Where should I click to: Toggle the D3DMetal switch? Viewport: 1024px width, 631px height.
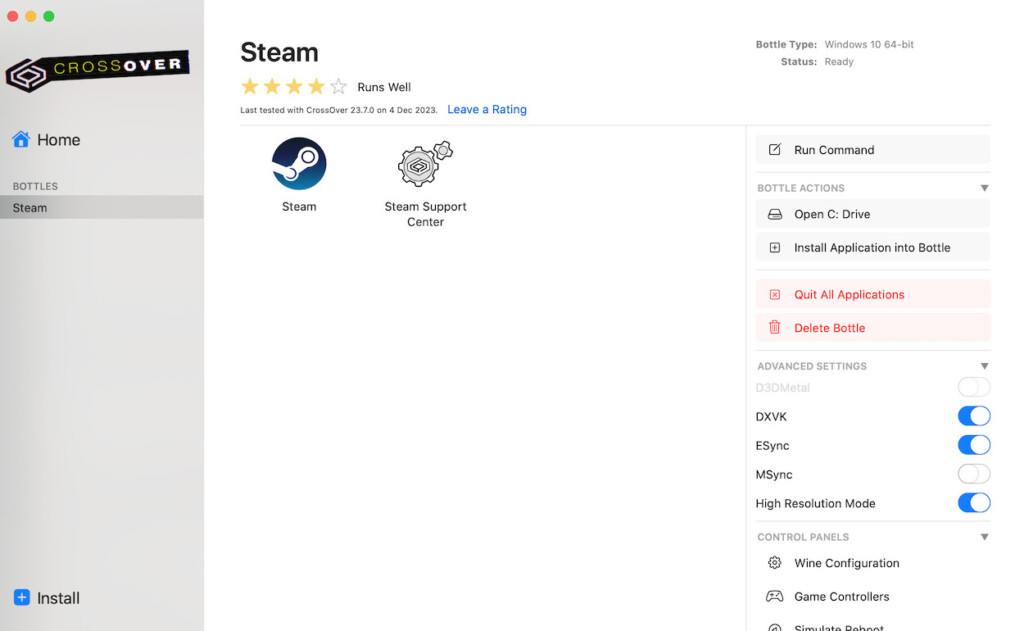[x=974, y=387]
